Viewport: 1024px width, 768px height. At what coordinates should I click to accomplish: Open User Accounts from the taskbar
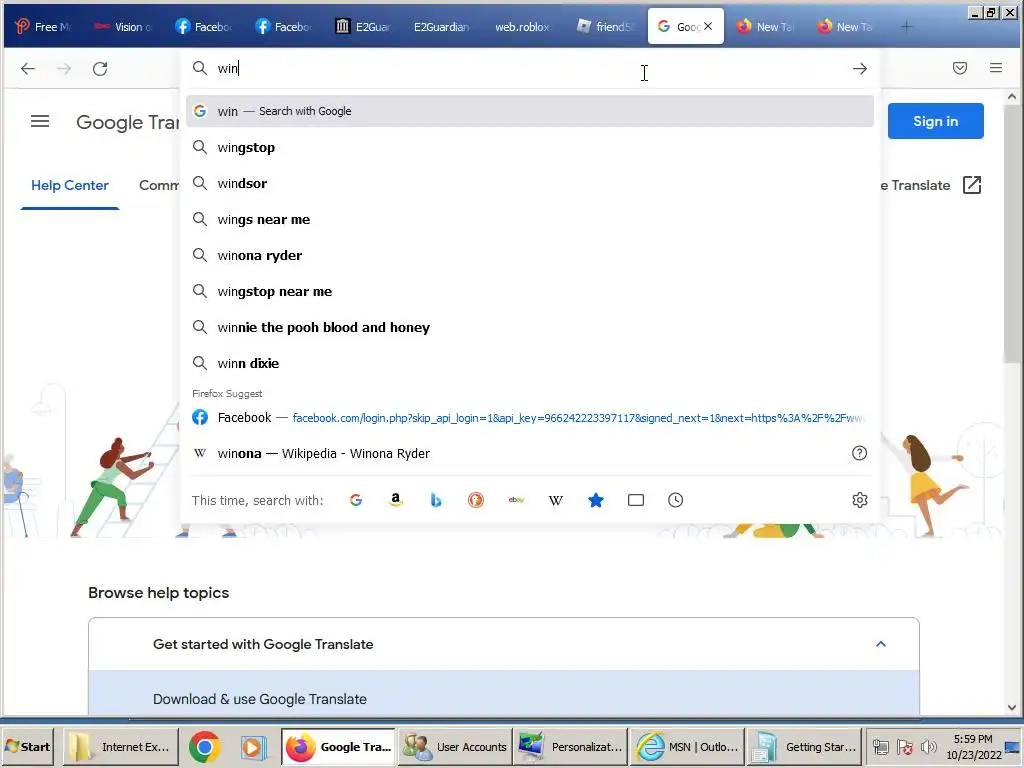pyautogui.click(x=455, y=747)
